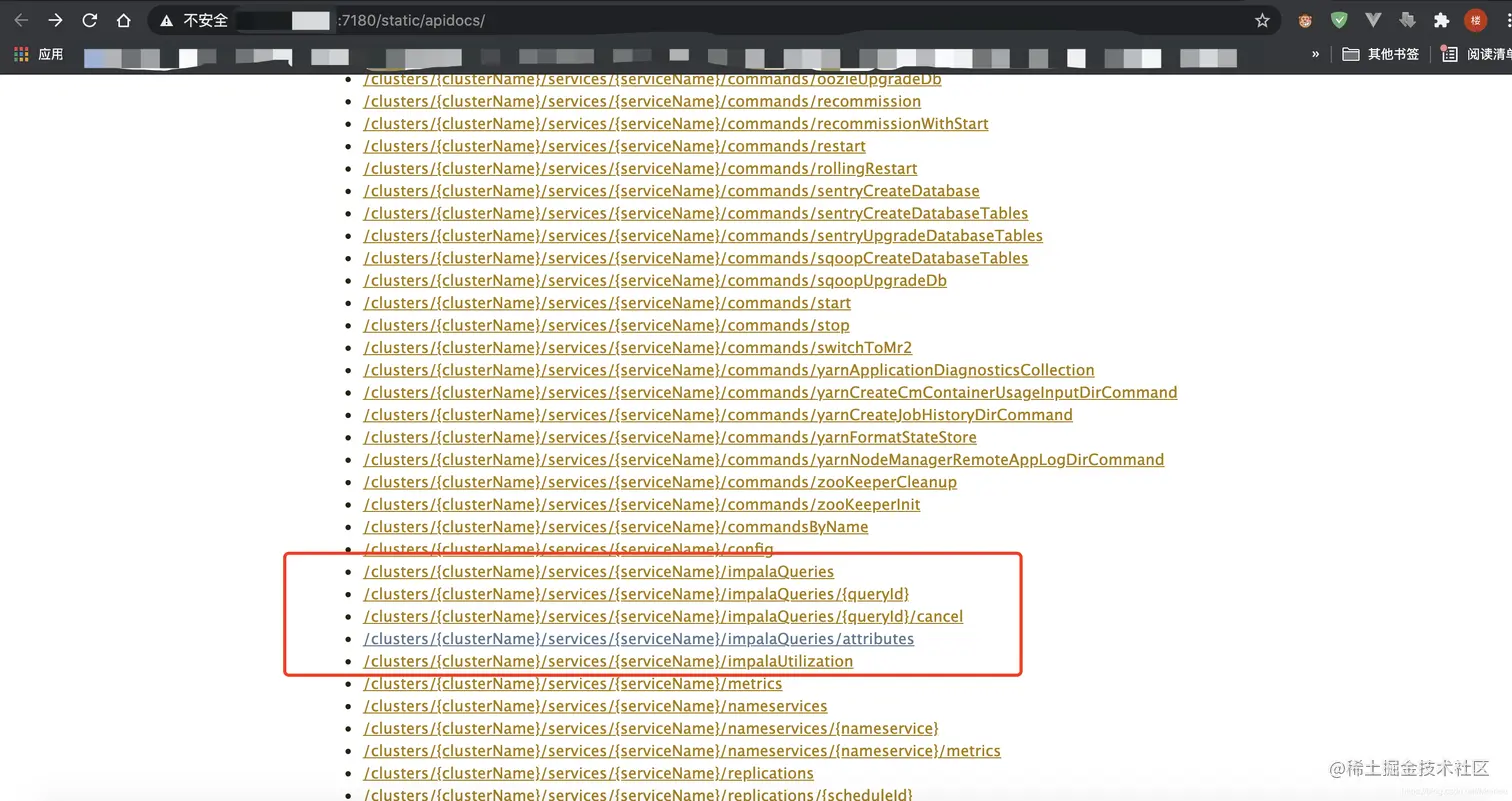The width and height of the screenshot is (1512, 801).
Task: Open the nameservices list link
Action: tap(595, 706)
